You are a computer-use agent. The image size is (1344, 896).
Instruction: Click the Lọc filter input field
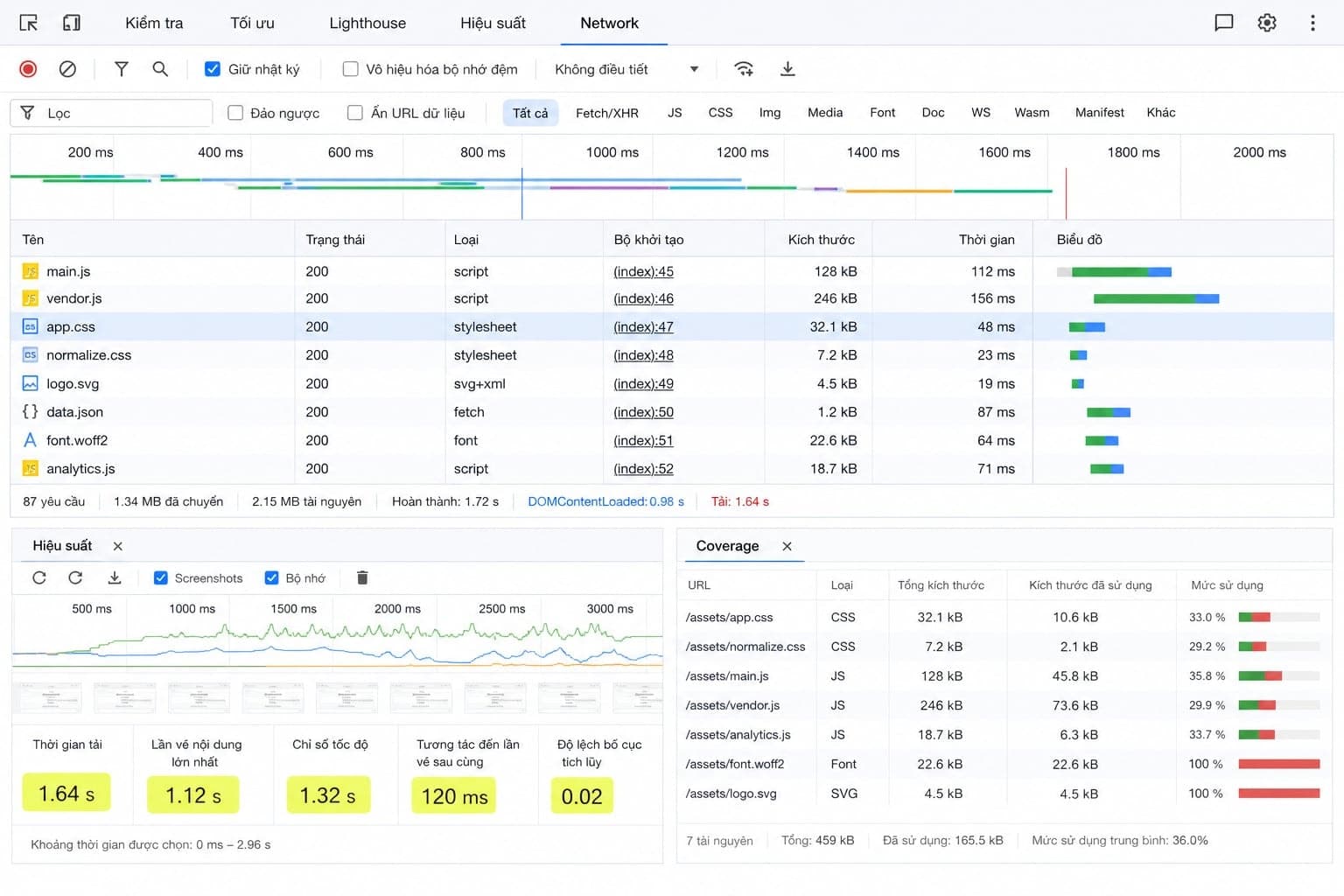[x=111, y=113]
